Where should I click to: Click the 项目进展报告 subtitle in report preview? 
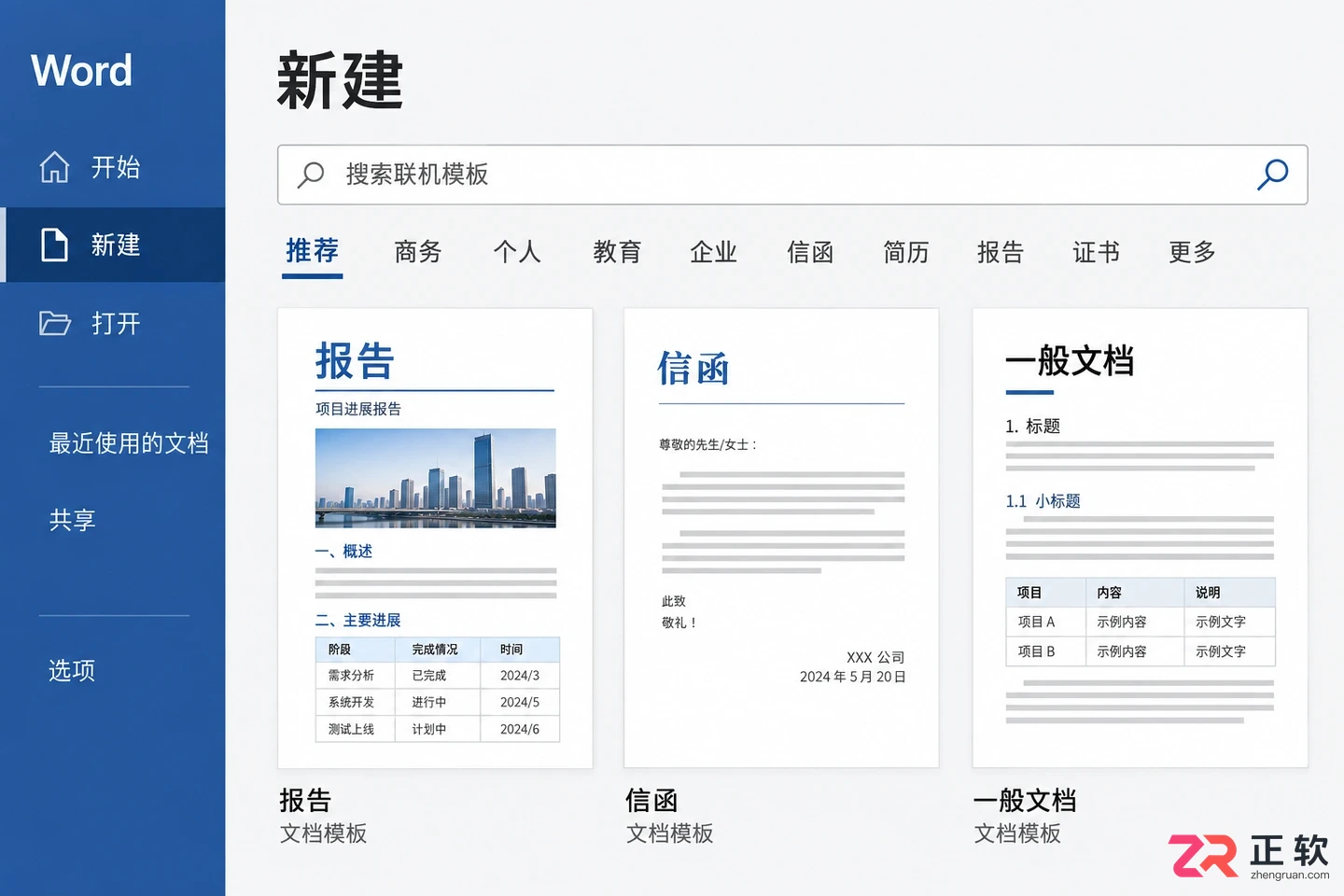tap(358, 409)
